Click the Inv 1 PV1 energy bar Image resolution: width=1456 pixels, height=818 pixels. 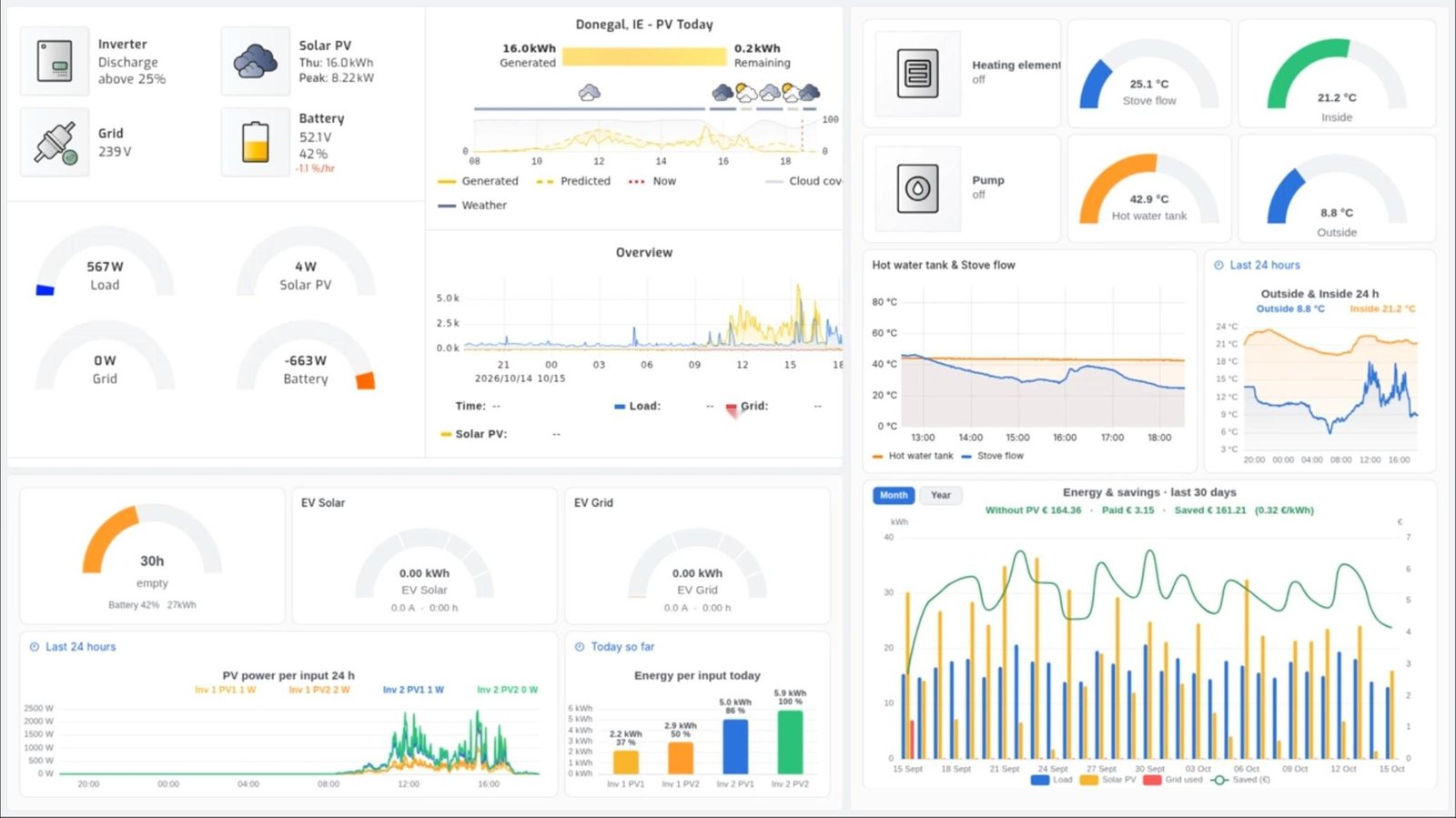click(626, 762)
